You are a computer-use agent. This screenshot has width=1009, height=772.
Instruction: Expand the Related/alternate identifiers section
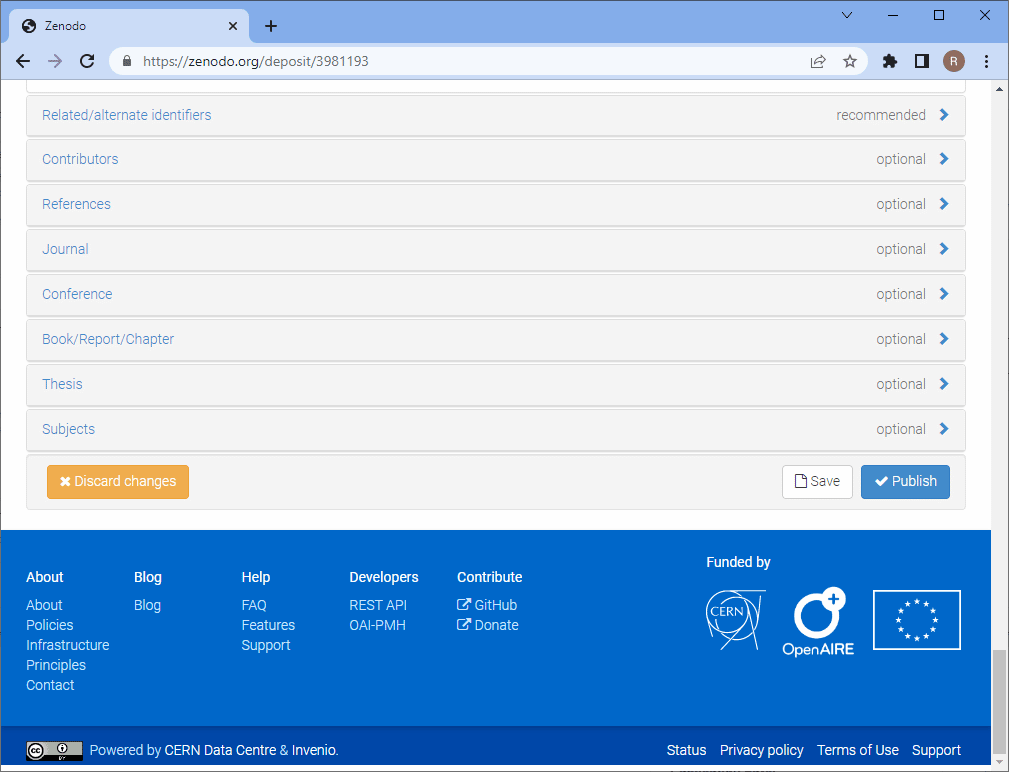tap(127, 115)
